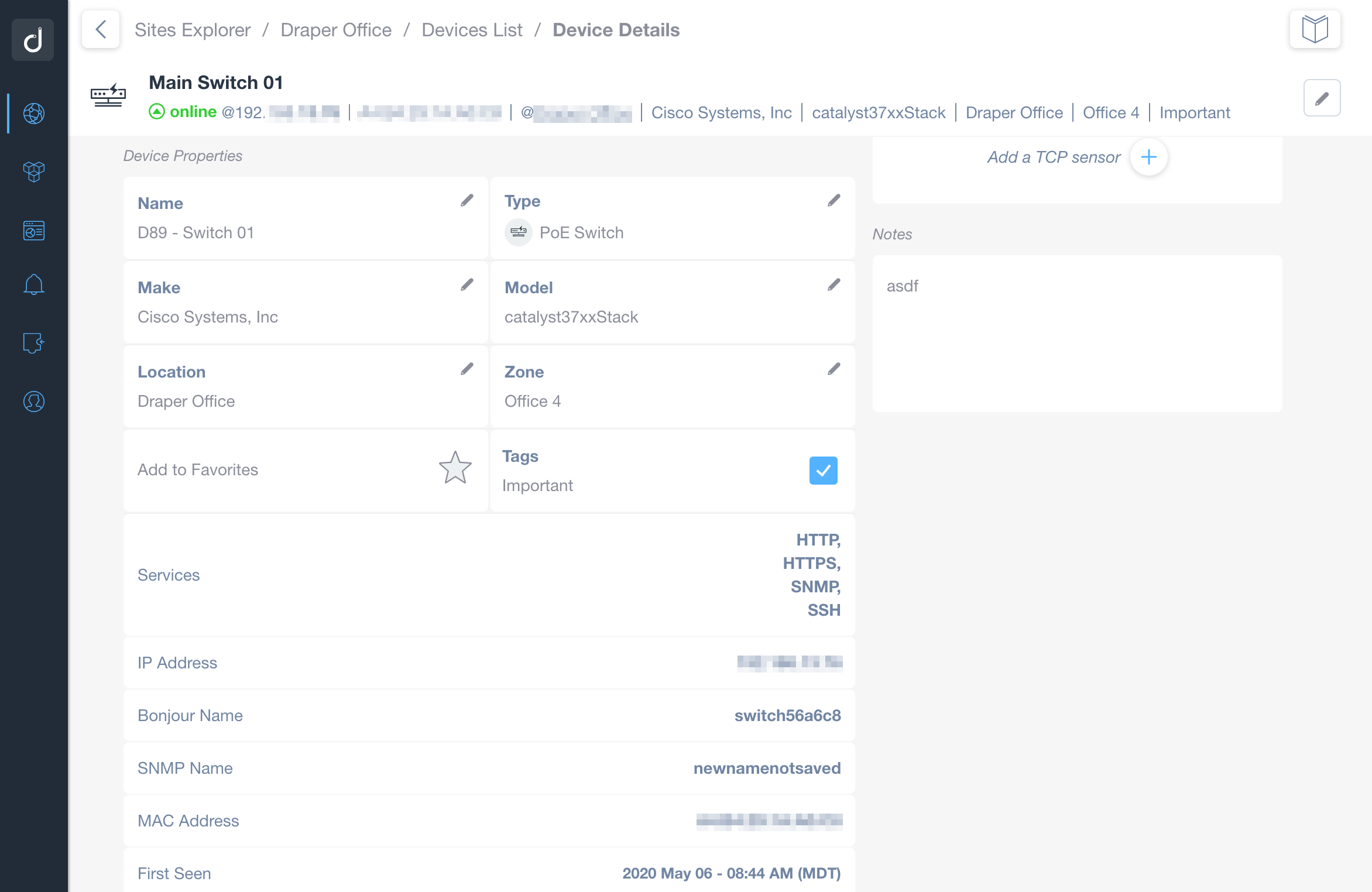The image size is (1372, 892).
Task: Select the 3D cube icon in sidebar
Action: (x=34, y=170)
